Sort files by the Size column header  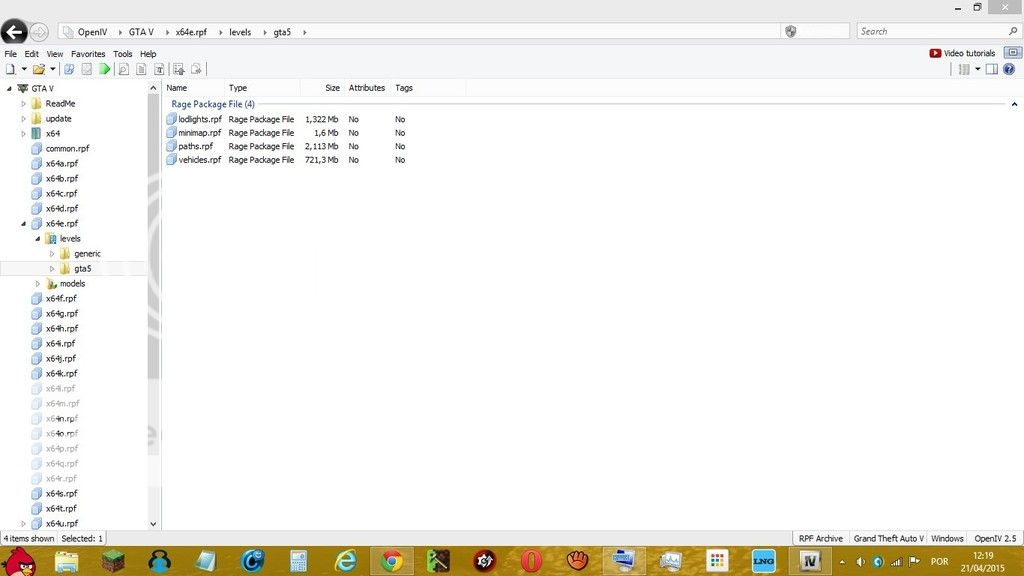tap(331, 88)
